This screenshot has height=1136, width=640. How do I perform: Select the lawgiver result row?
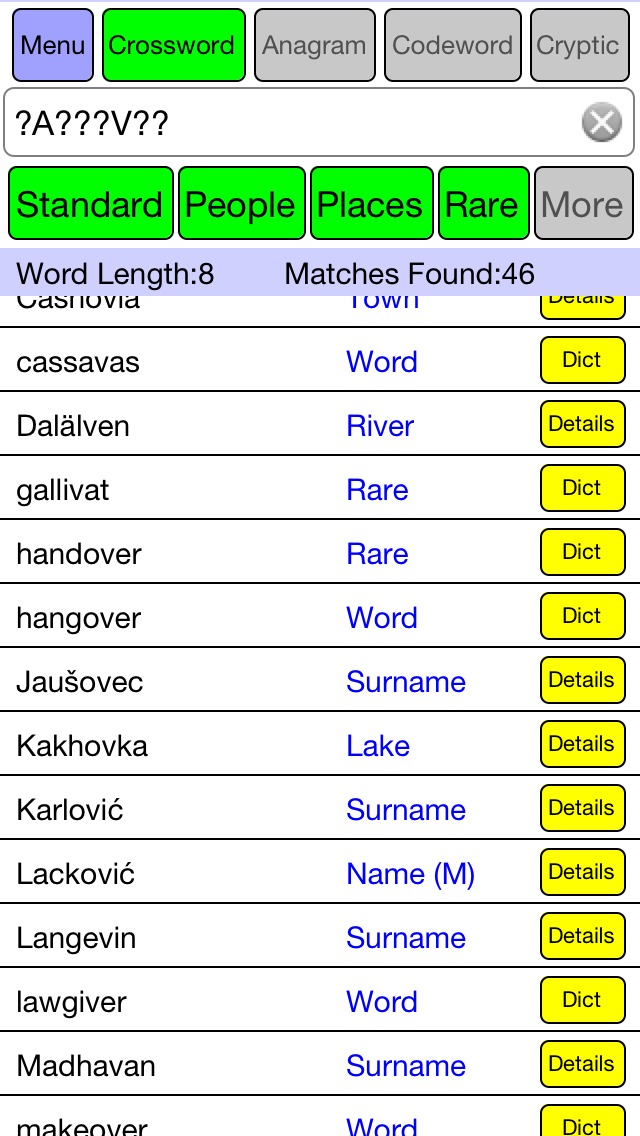coord(320,1000)
